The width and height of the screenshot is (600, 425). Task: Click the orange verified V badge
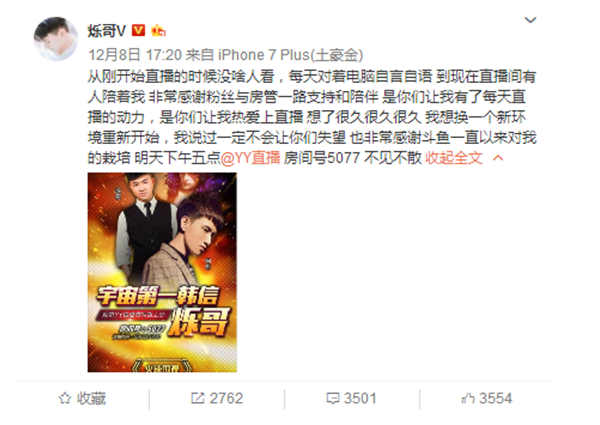click(138, 30)
